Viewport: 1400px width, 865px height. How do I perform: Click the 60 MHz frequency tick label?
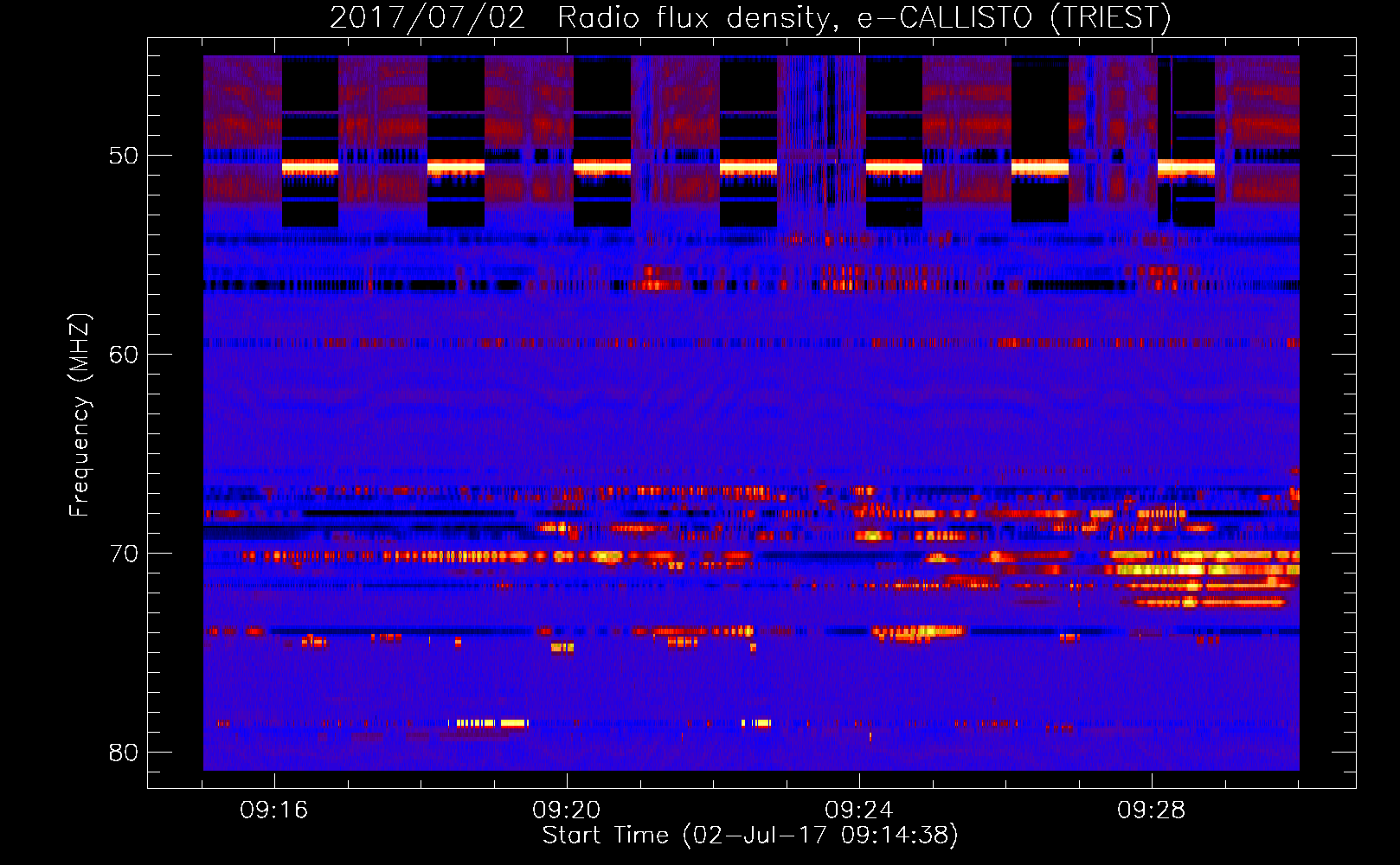pyautogui.click(x=124, y=355)
